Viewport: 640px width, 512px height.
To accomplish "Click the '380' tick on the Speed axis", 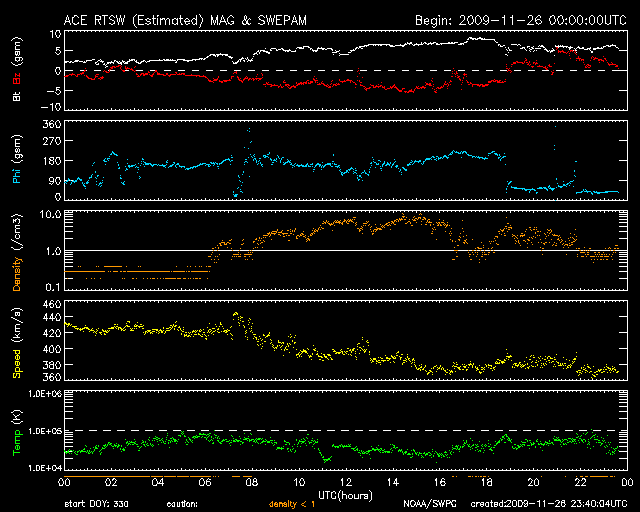I will point(52,365).
